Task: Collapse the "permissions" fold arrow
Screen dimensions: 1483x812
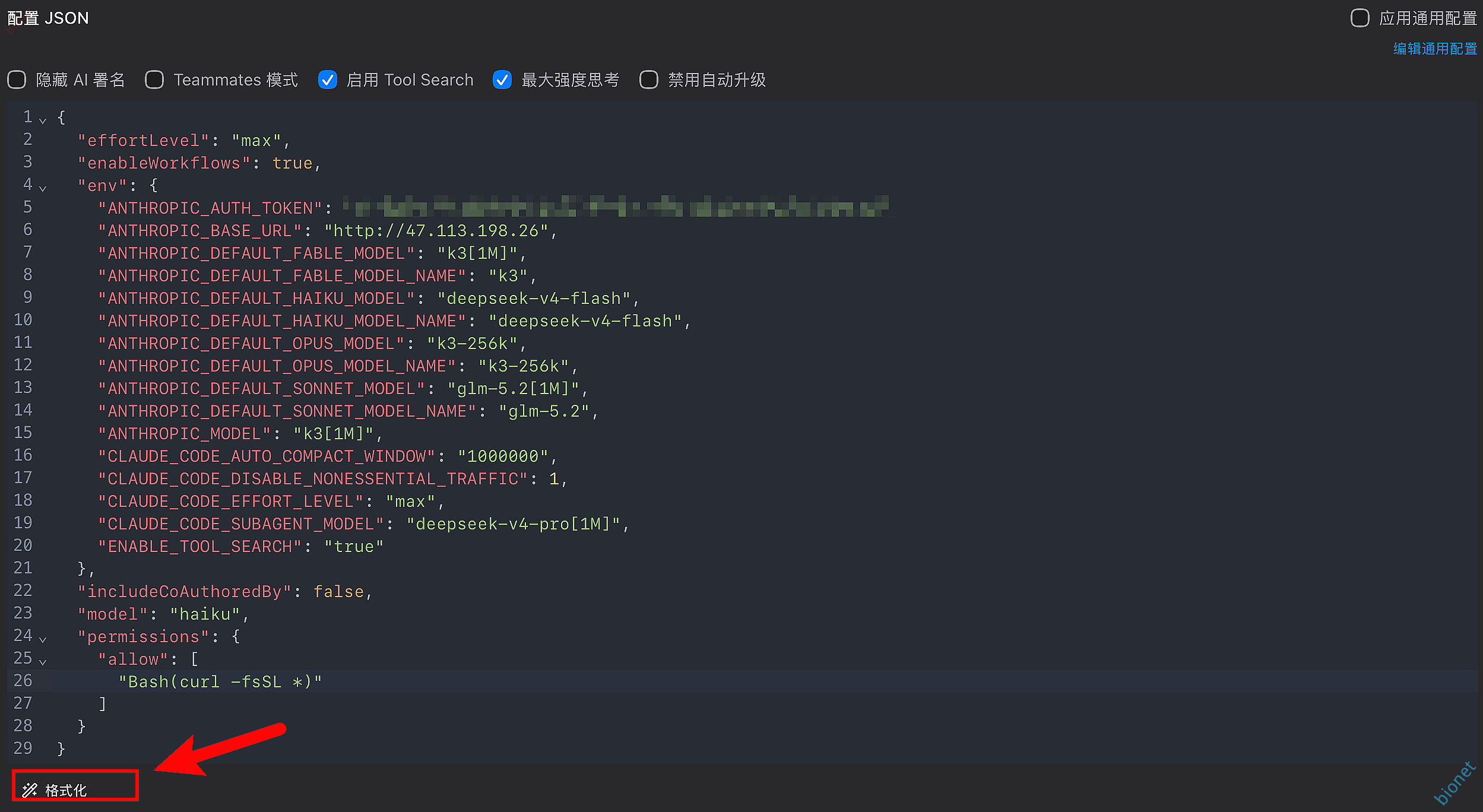Action: click(43, 639)
